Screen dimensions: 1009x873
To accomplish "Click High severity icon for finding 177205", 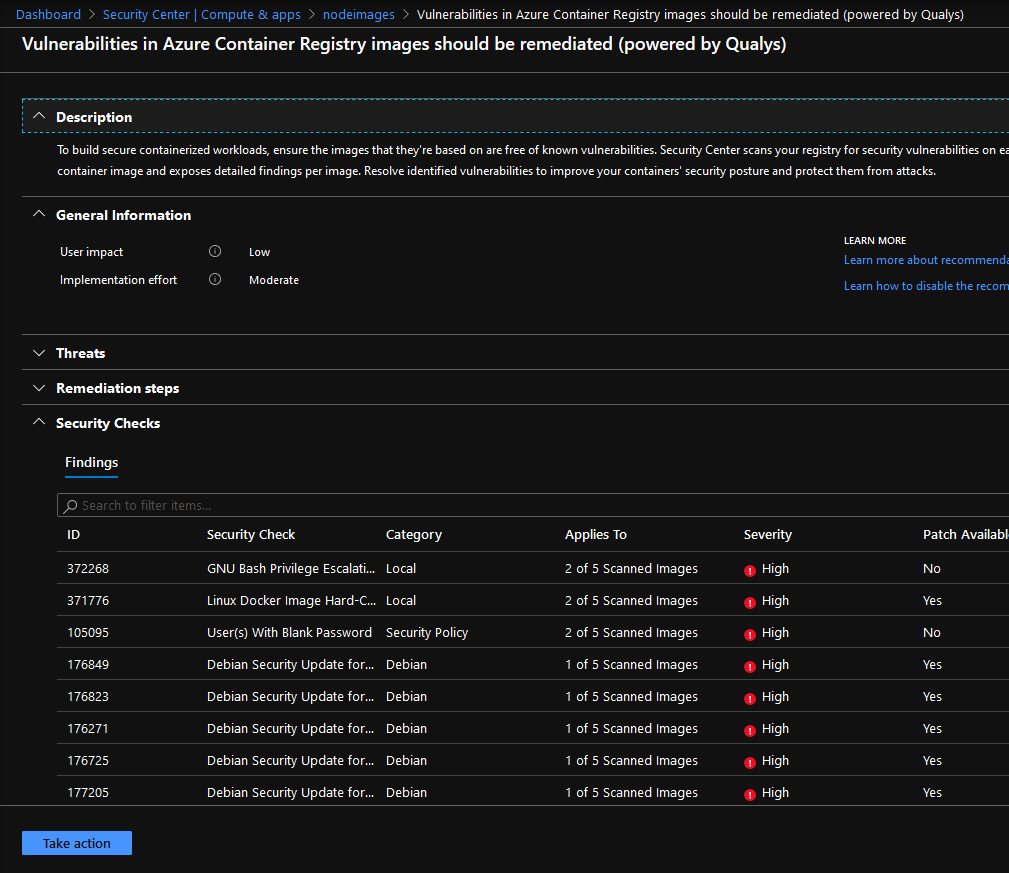I will coord(750,794).
